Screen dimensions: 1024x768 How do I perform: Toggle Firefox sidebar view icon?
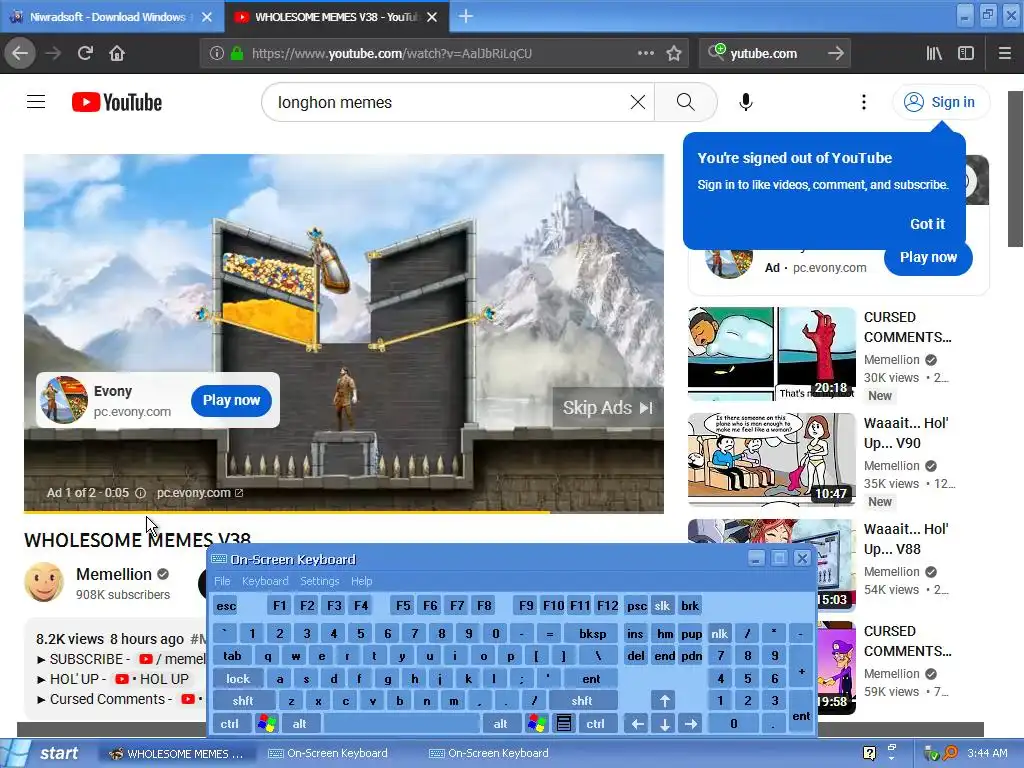[x=966, y=54]
